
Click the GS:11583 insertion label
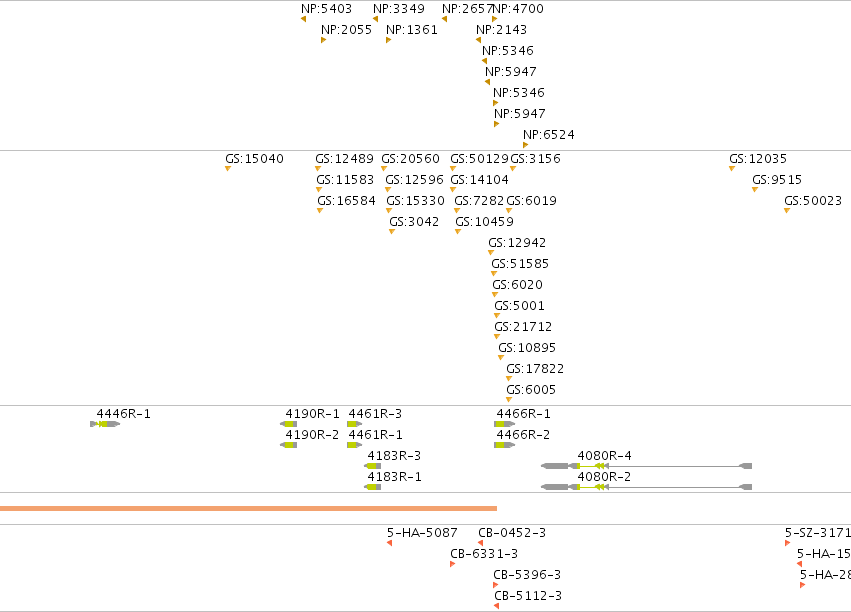pyautogui.click(x=345, y=180)
